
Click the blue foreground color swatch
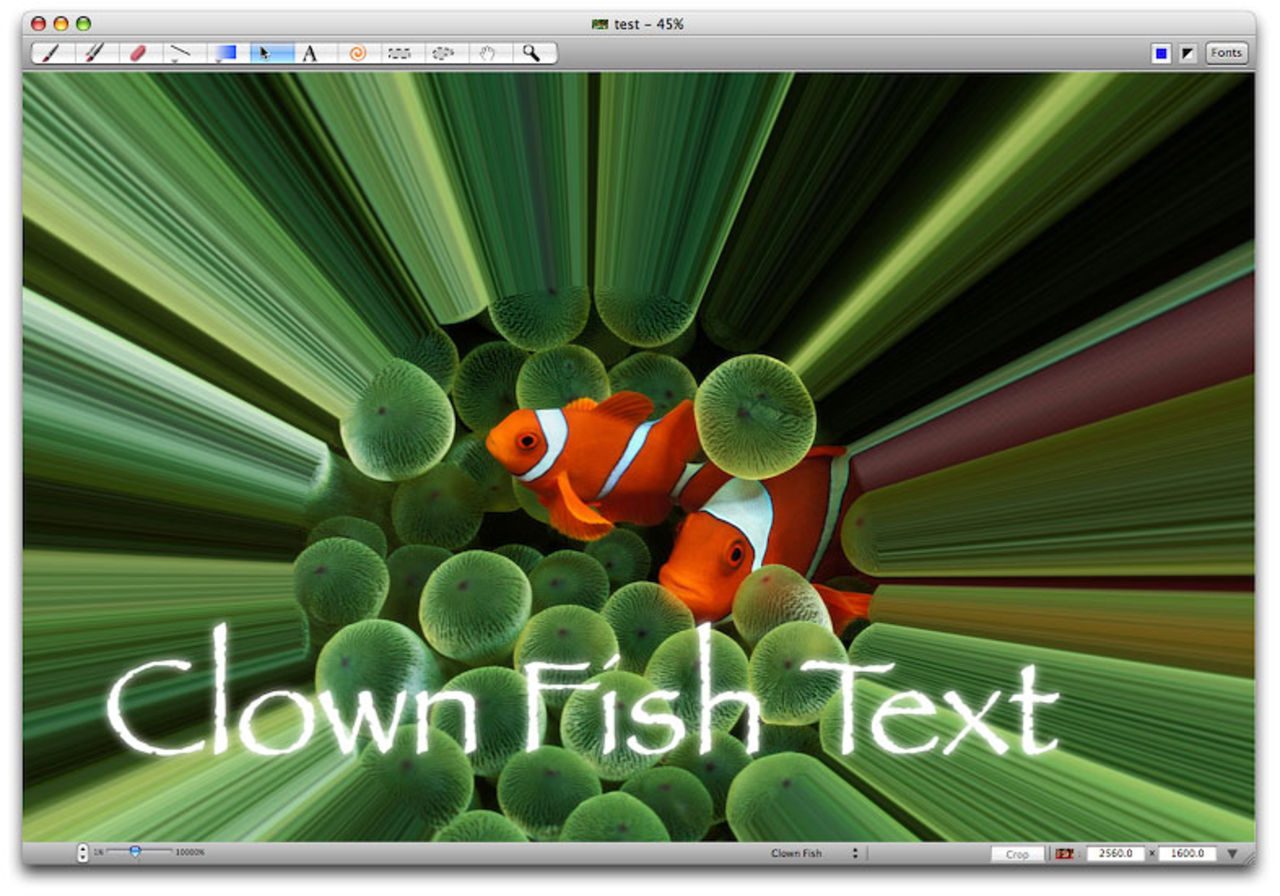1159,52
